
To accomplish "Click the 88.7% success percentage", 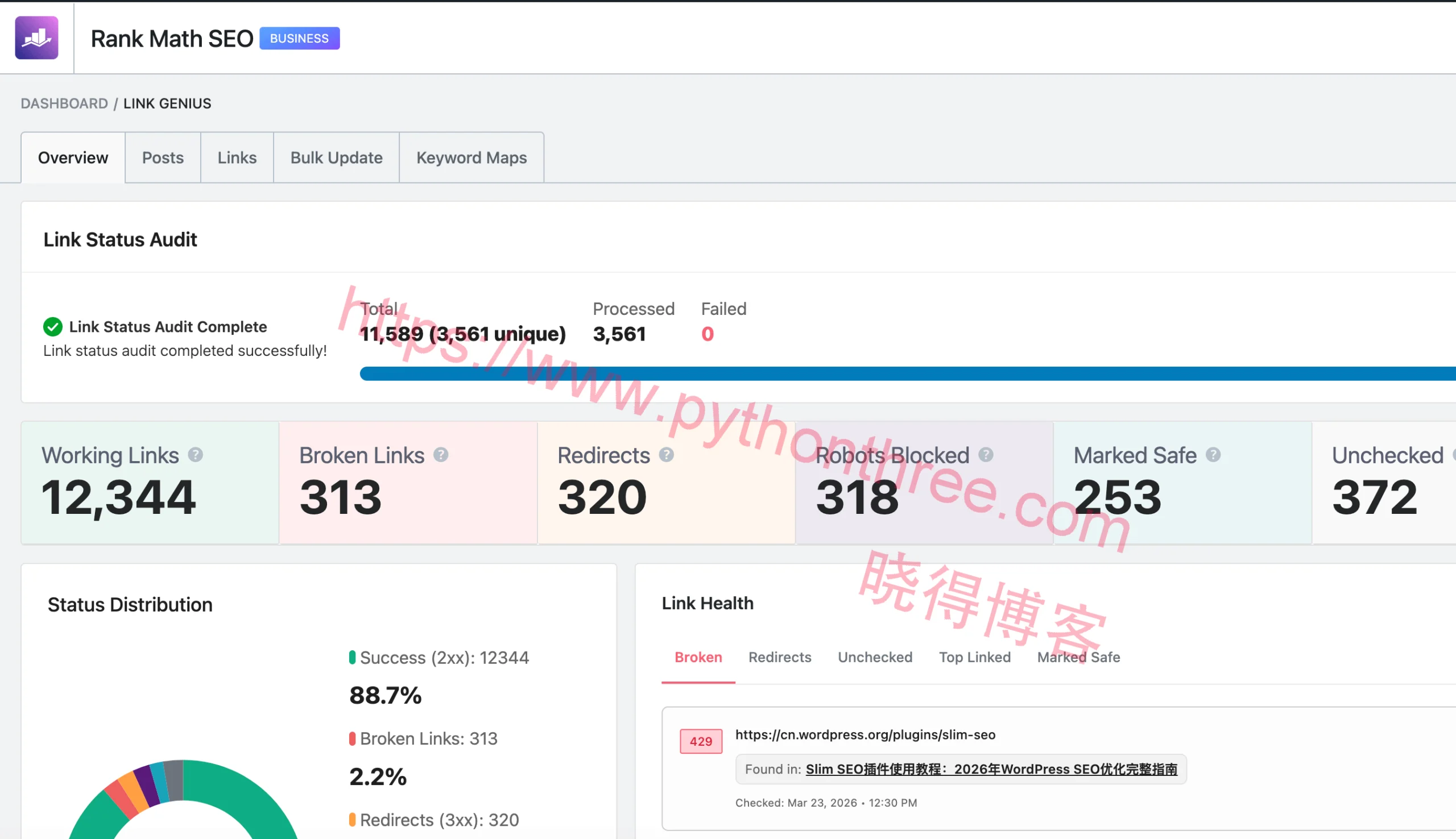I will (385, 696).
